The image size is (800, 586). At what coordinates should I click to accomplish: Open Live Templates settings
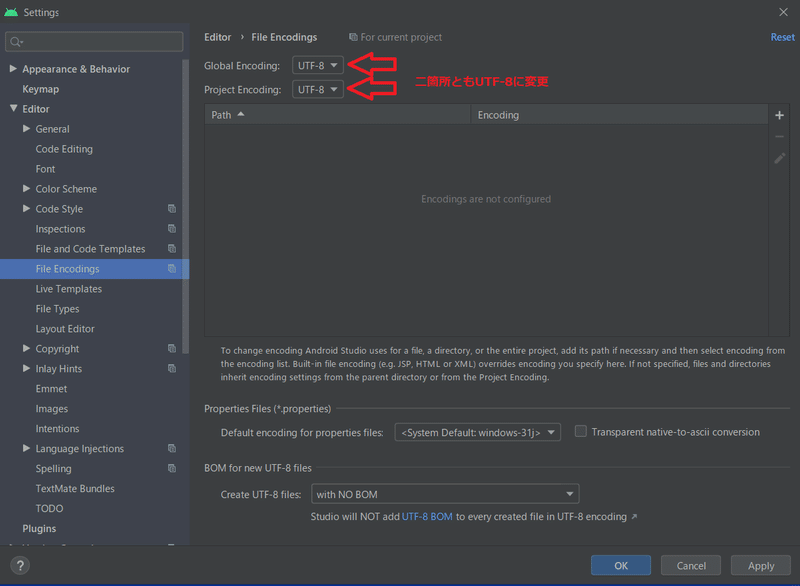click(69, 289)
